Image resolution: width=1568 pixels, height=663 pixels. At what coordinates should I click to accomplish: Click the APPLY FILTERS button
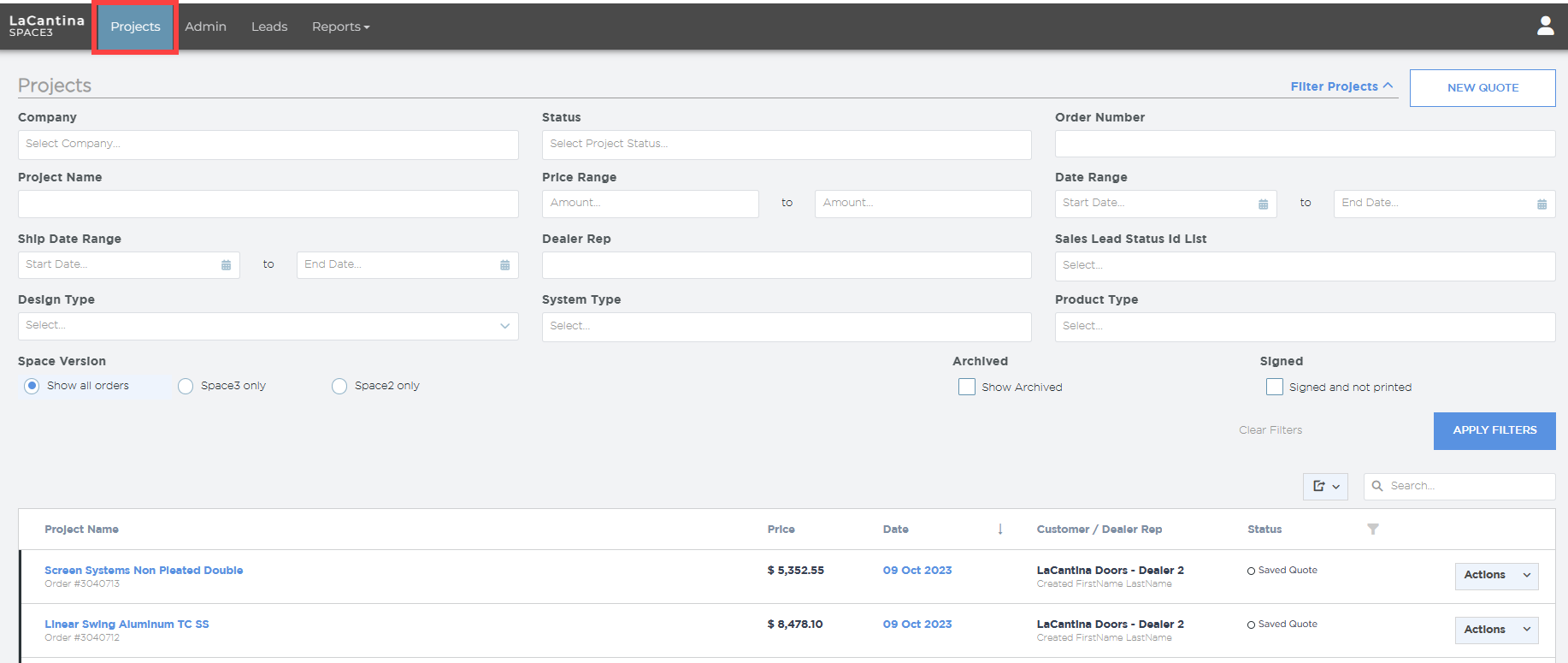click(x=1494, y=430)
